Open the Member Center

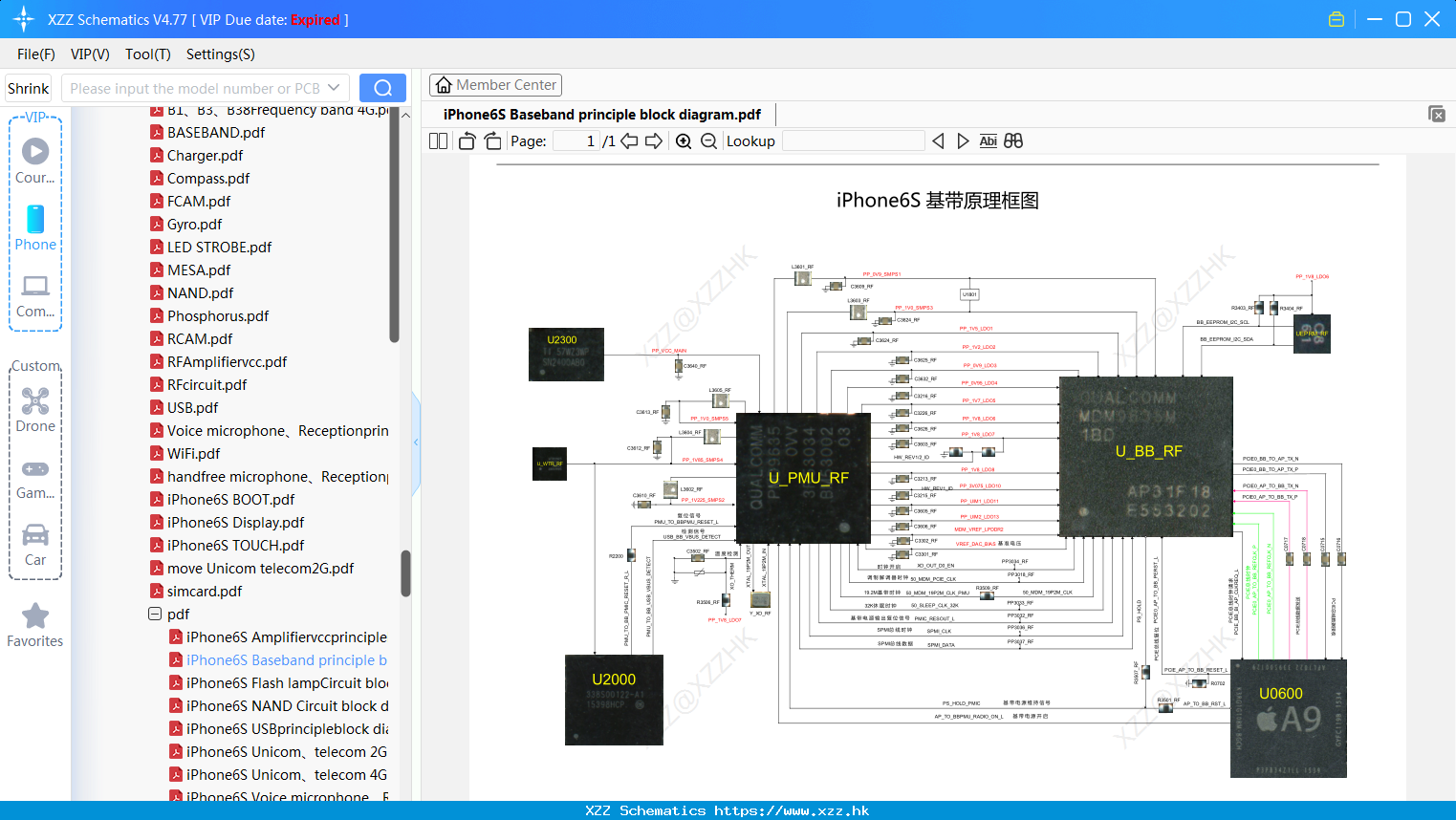coord(495,85)
